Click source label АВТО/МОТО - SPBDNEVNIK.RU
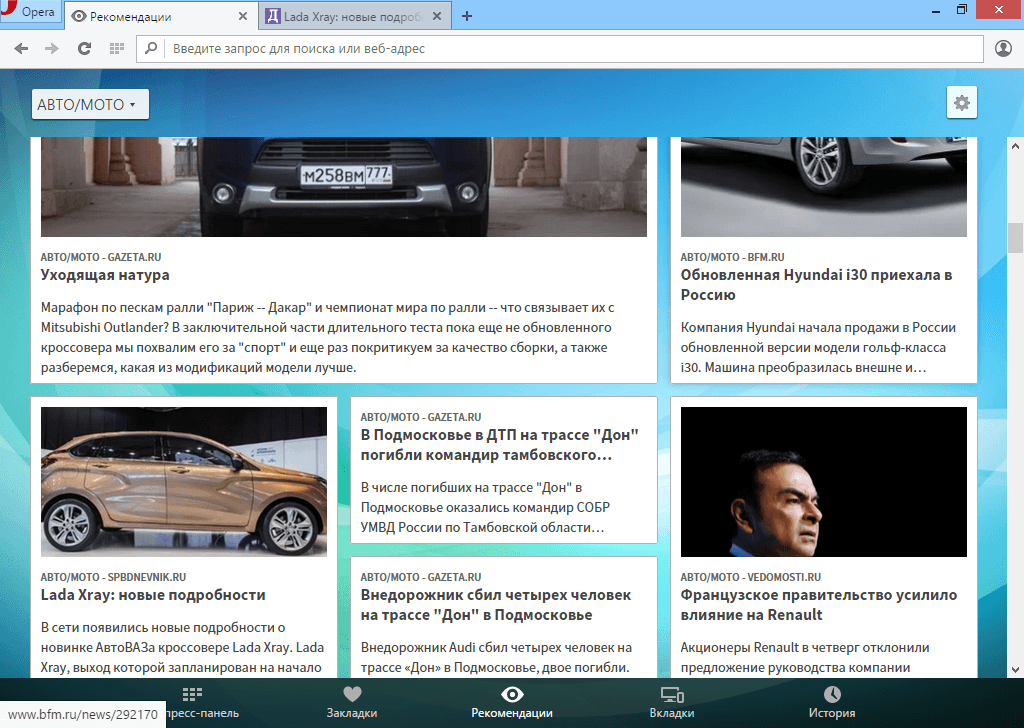Image resolution: width=1024 pixels, height=728 pixels. click(113, 577)
